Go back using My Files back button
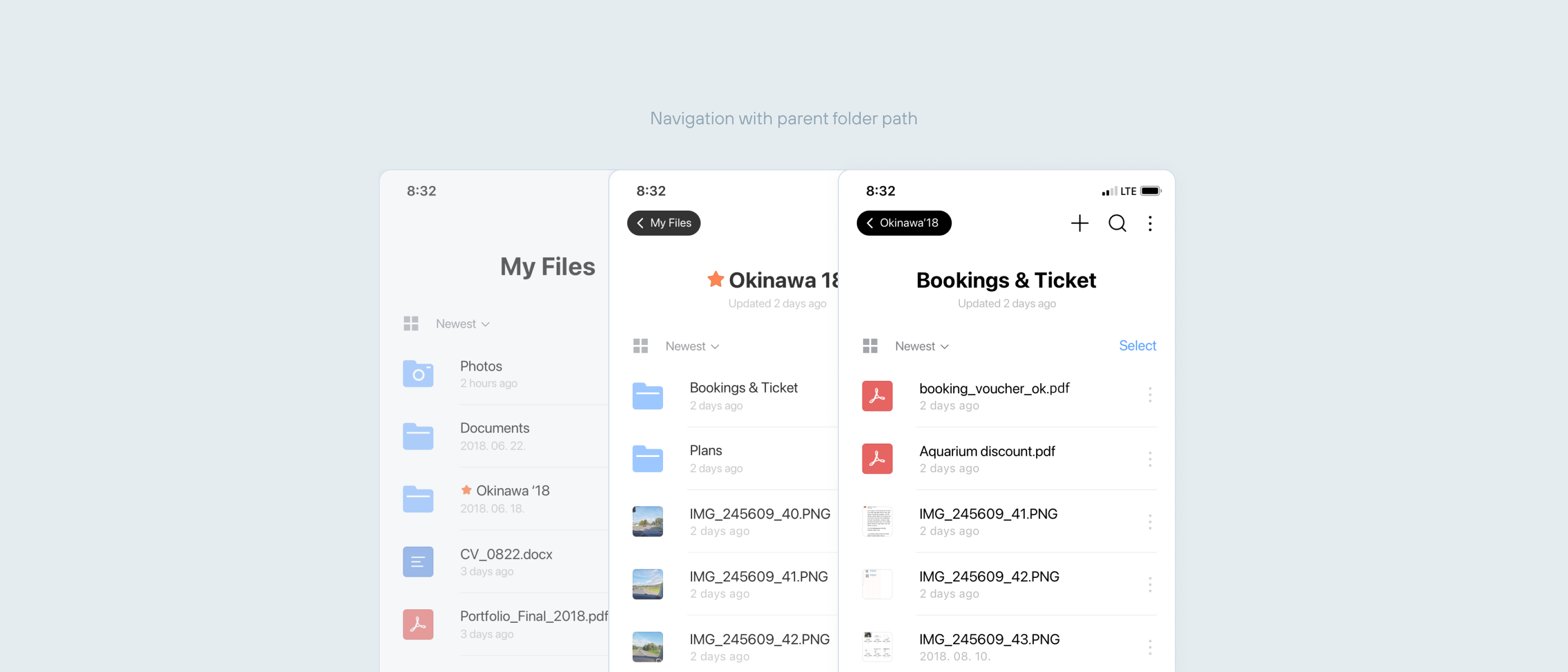Viewport: 1568px width, 672px height. pyautogui.click(x=664, y=223)
